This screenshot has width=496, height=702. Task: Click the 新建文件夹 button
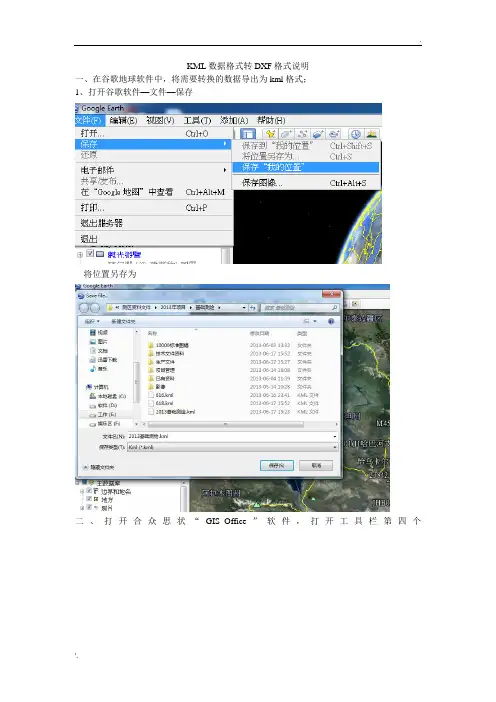123,321
